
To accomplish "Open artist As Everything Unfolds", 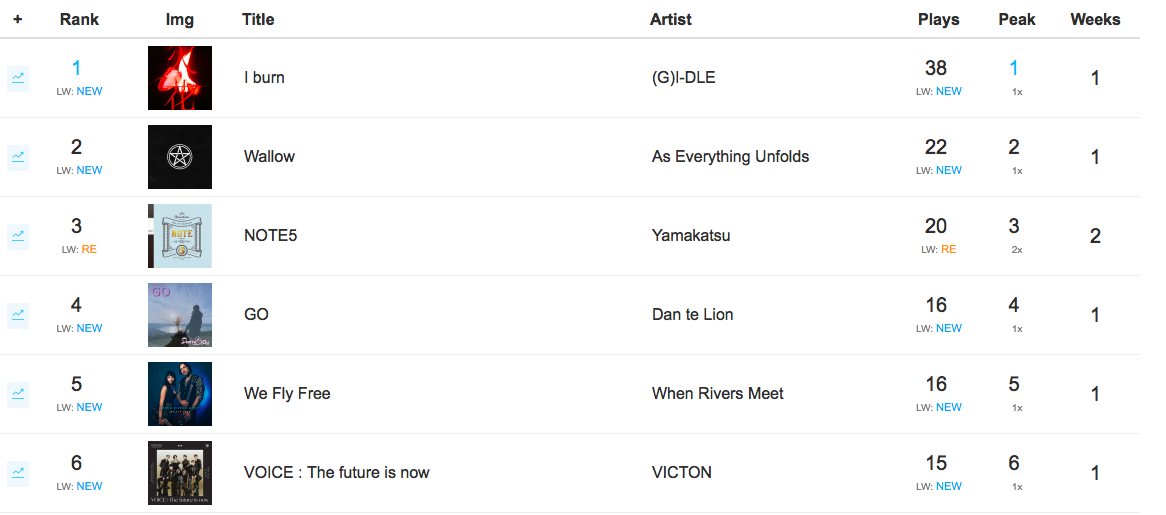I will (730, 157).
